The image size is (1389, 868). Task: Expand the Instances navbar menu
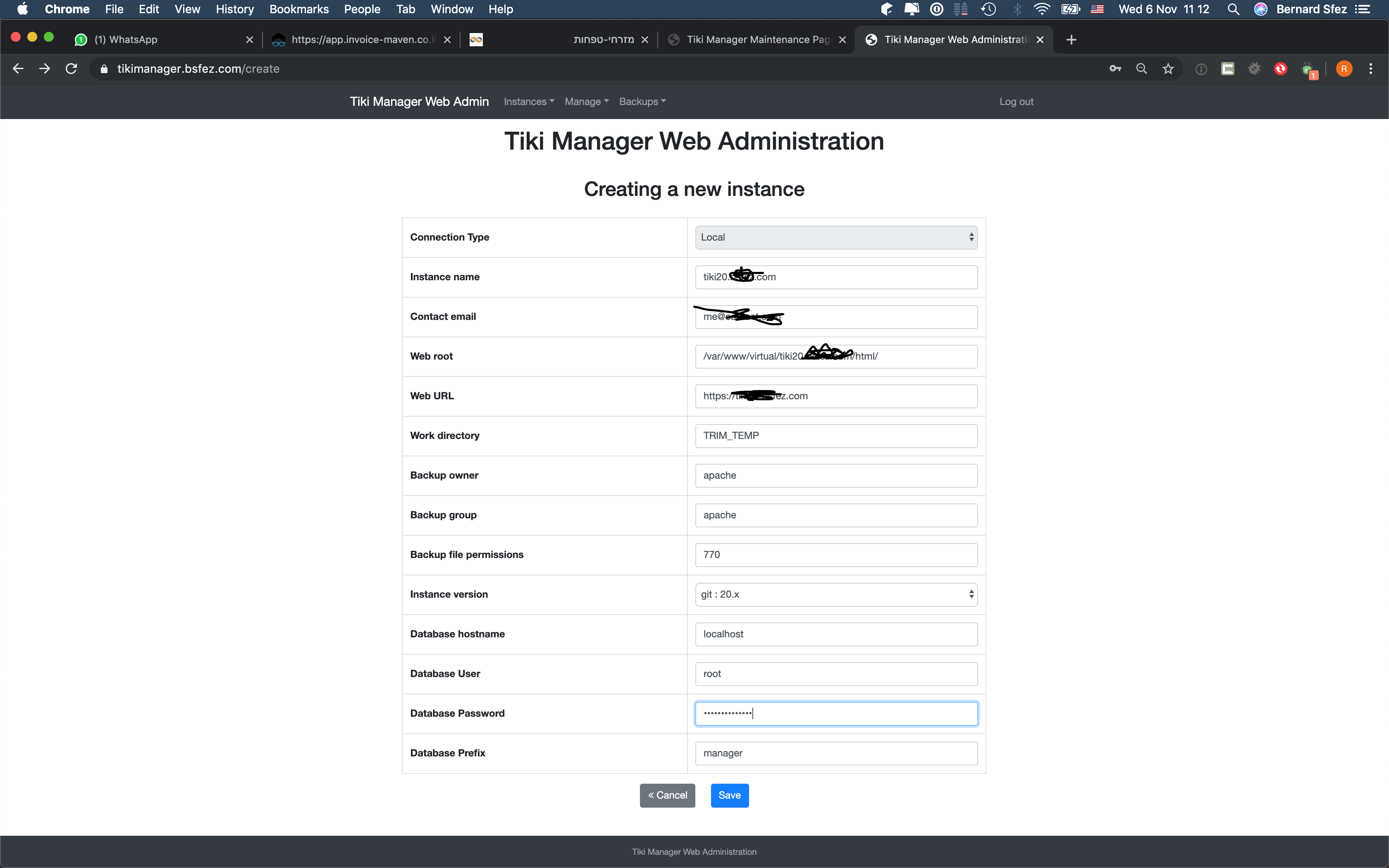(x=529, y=102)
